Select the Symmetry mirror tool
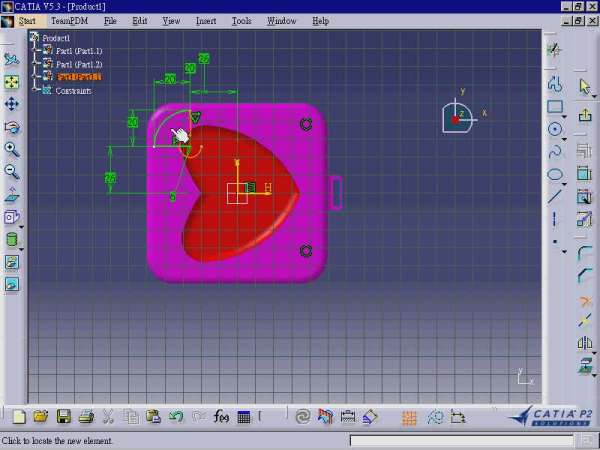Screen dimensions: 600x450 click(584, 343)
